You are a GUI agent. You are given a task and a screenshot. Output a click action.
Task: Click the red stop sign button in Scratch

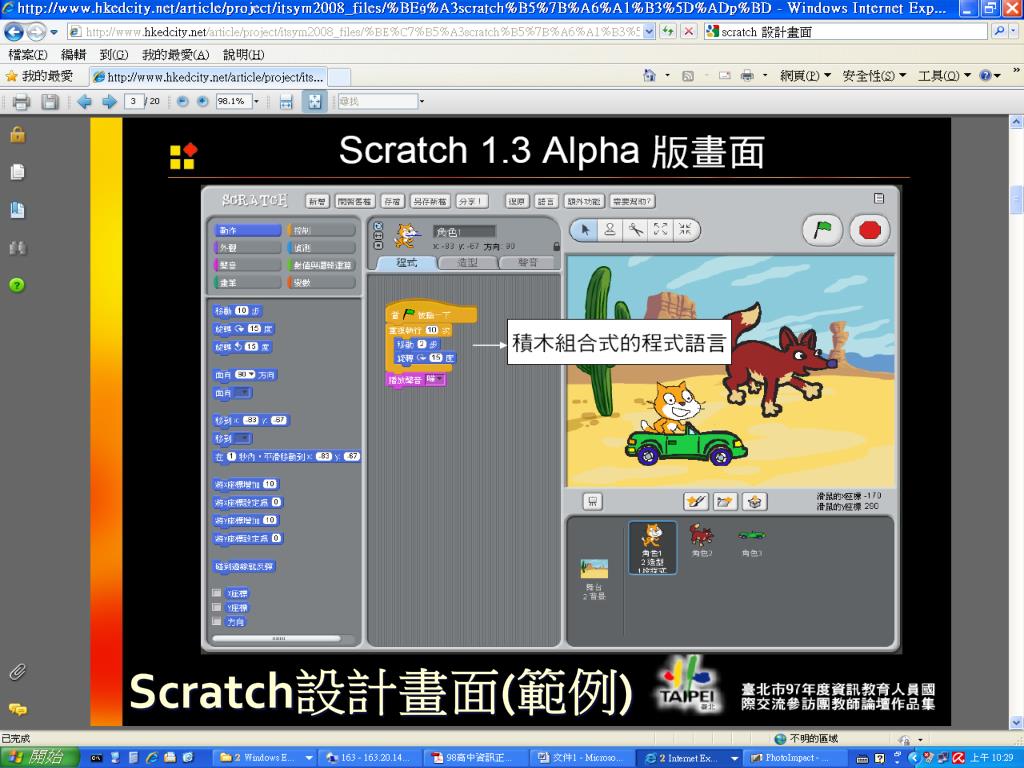(869, 230)
